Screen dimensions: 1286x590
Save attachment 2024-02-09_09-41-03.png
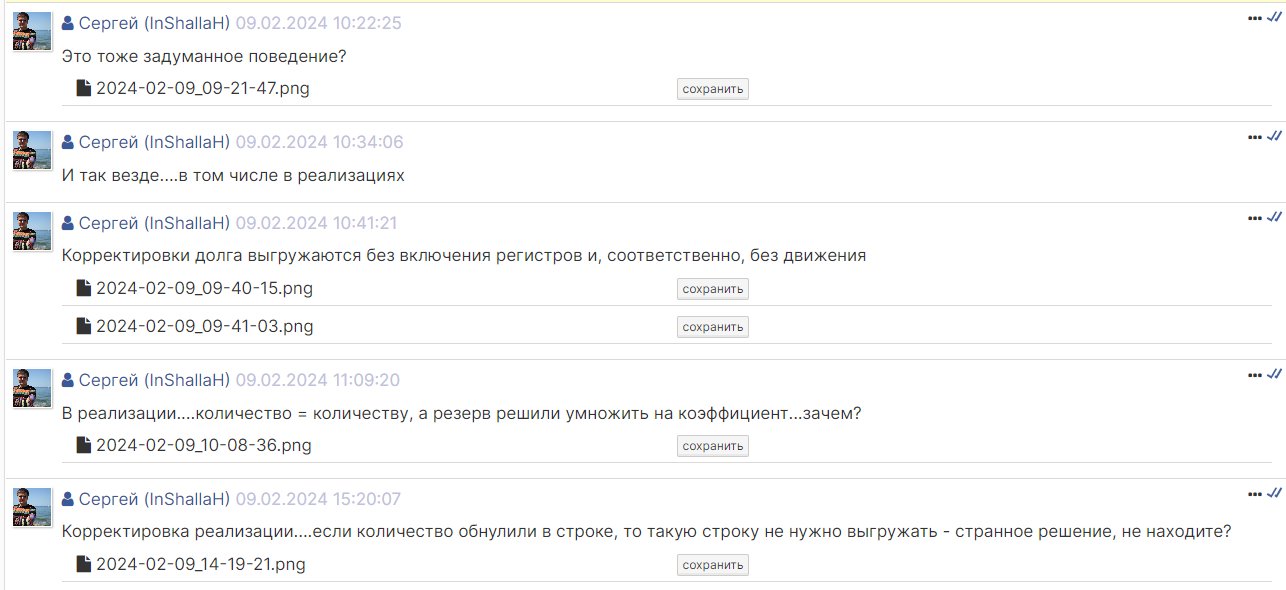(713, 327)
